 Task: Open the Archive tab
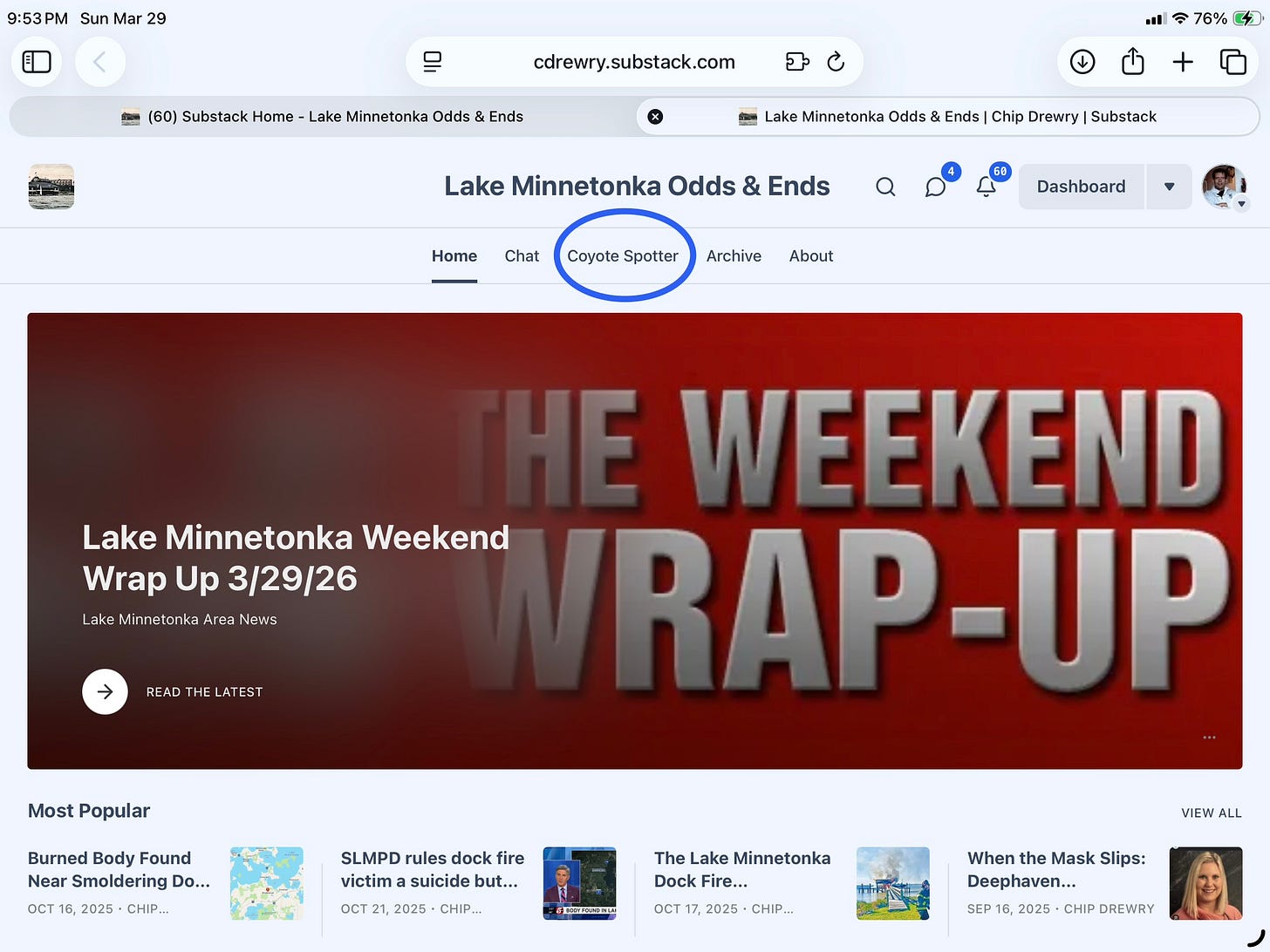tap(734, 256)
